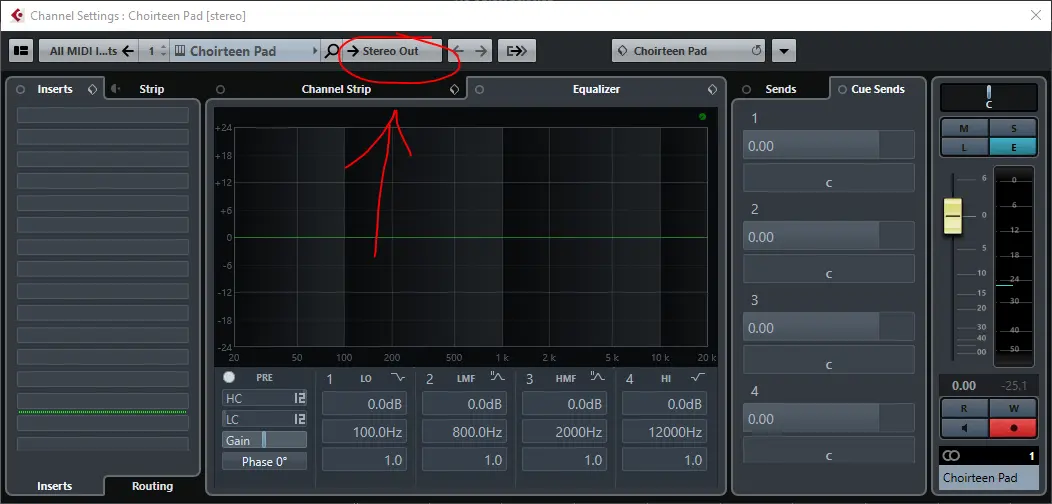The width and height of the screenshot is (1052, 504).
Task: Open the All MIDI Inputs routing dropdown
Action: tap(83, 51)
